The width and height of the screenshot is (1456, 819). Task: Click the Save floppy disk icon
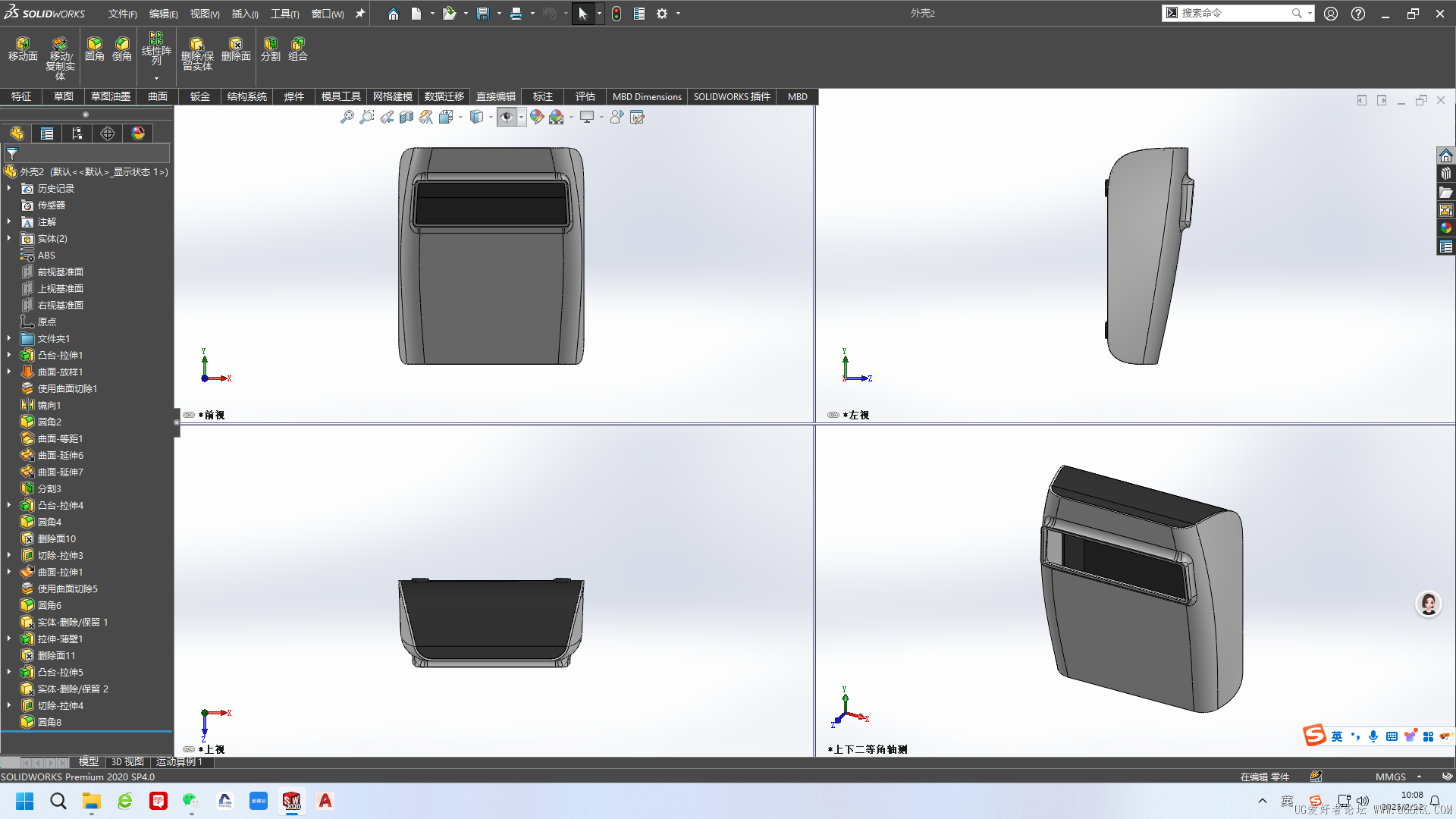point(483,14)
